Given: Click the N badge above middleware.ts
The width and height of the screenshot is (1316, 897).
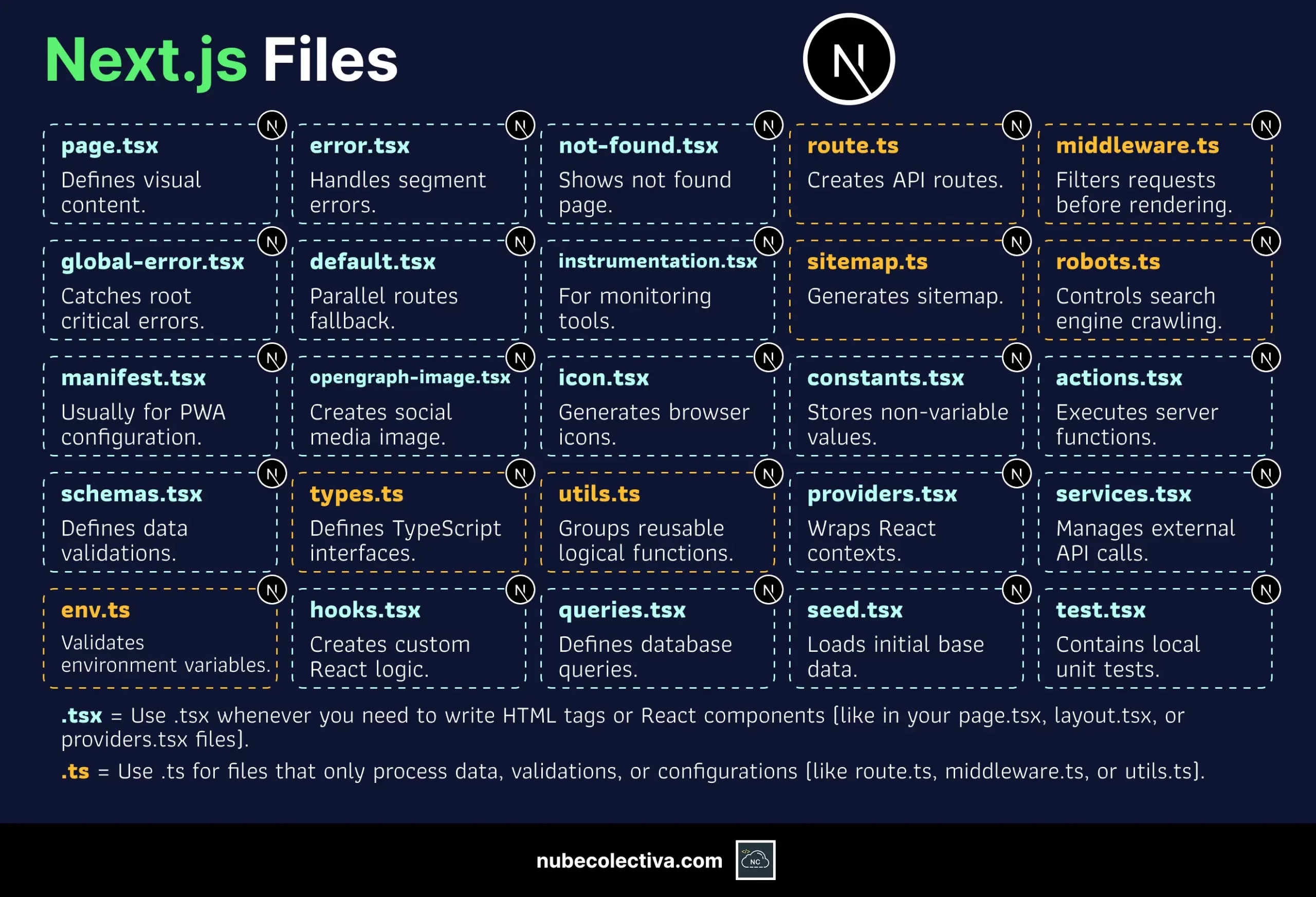Looking at the screenshot, I should pos(1266,125).
